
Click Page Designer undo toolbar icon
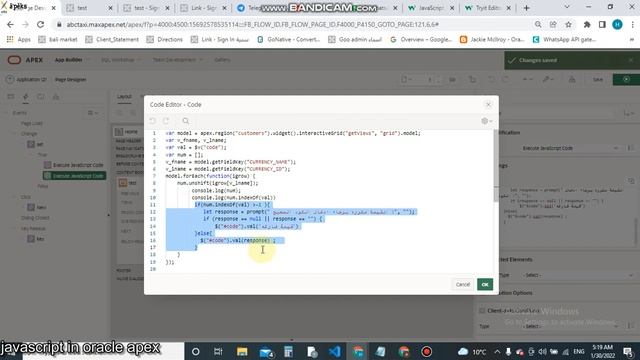click(x=491, y=80)
